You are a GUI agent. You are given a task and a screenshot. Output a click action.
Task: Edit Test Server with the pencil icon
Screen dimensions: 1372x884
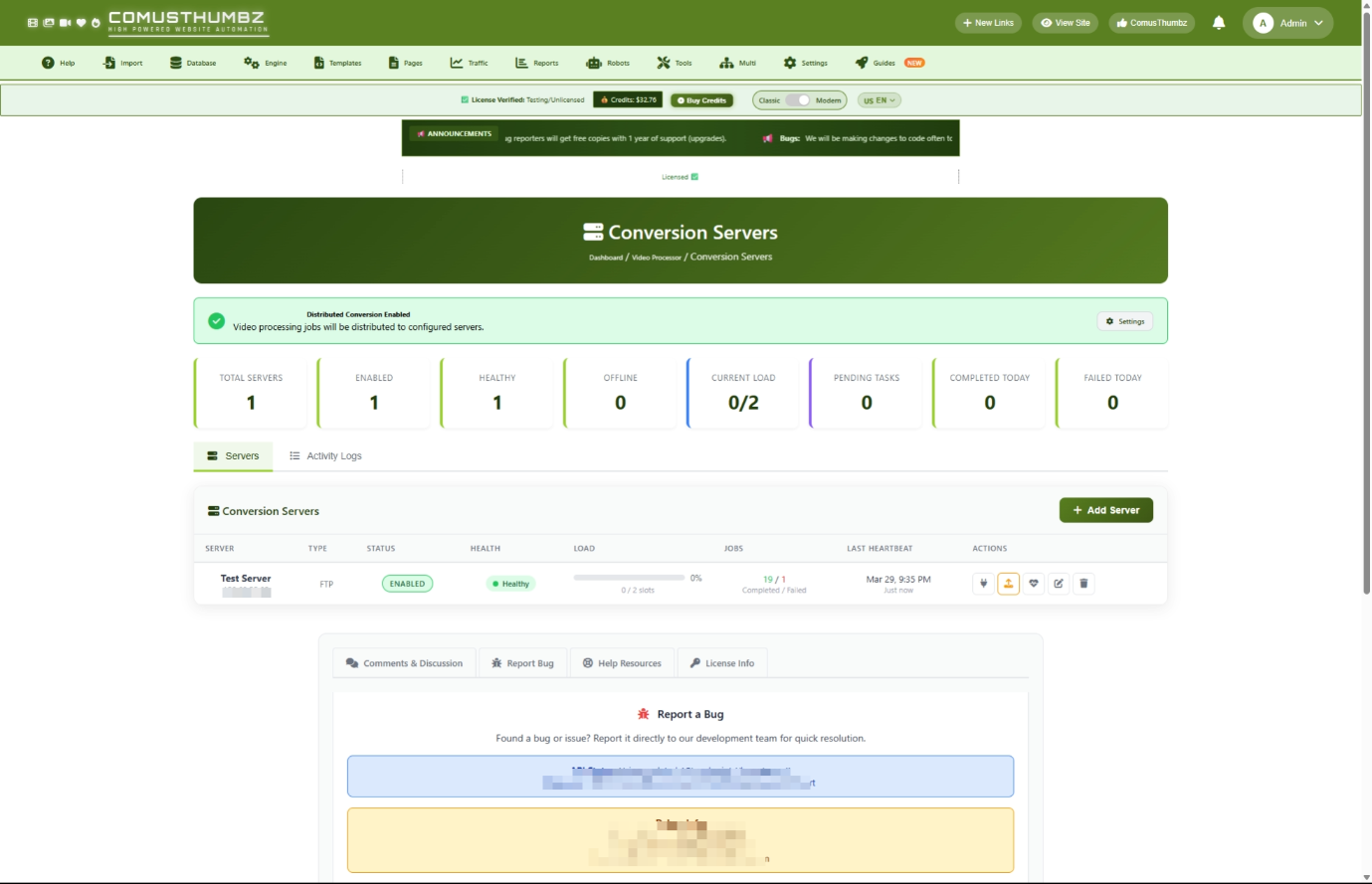(x=1059, y=584)
